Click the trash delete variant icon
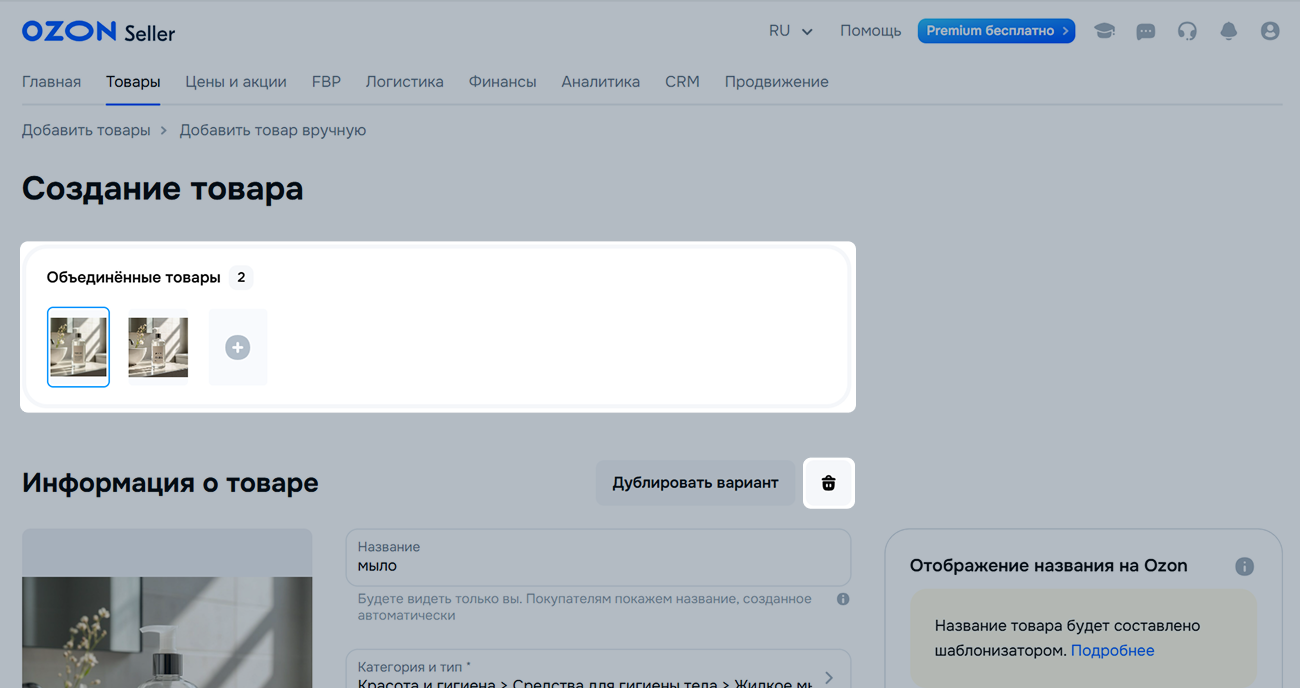Image resolution: width=1300 pixels, height=688 pixels. (828, 483)
